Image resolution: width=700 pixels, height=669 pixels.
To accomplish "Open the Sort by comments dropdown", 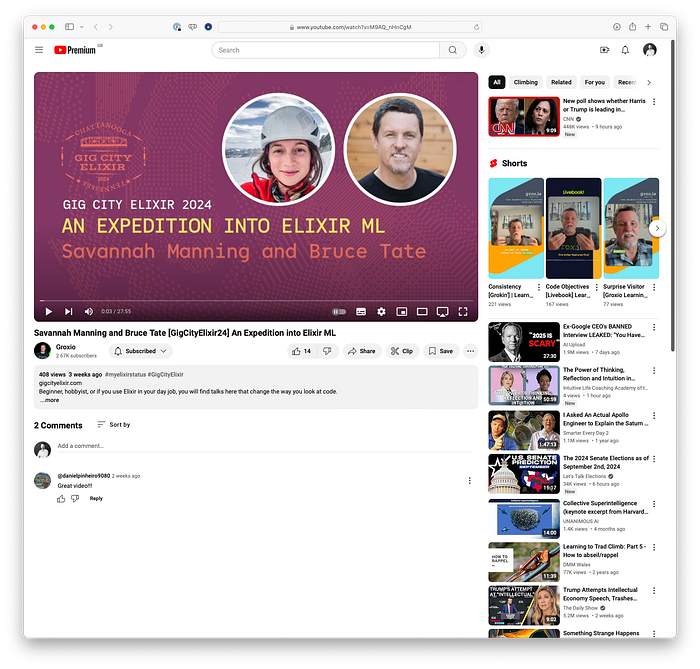I will [114, 424].
